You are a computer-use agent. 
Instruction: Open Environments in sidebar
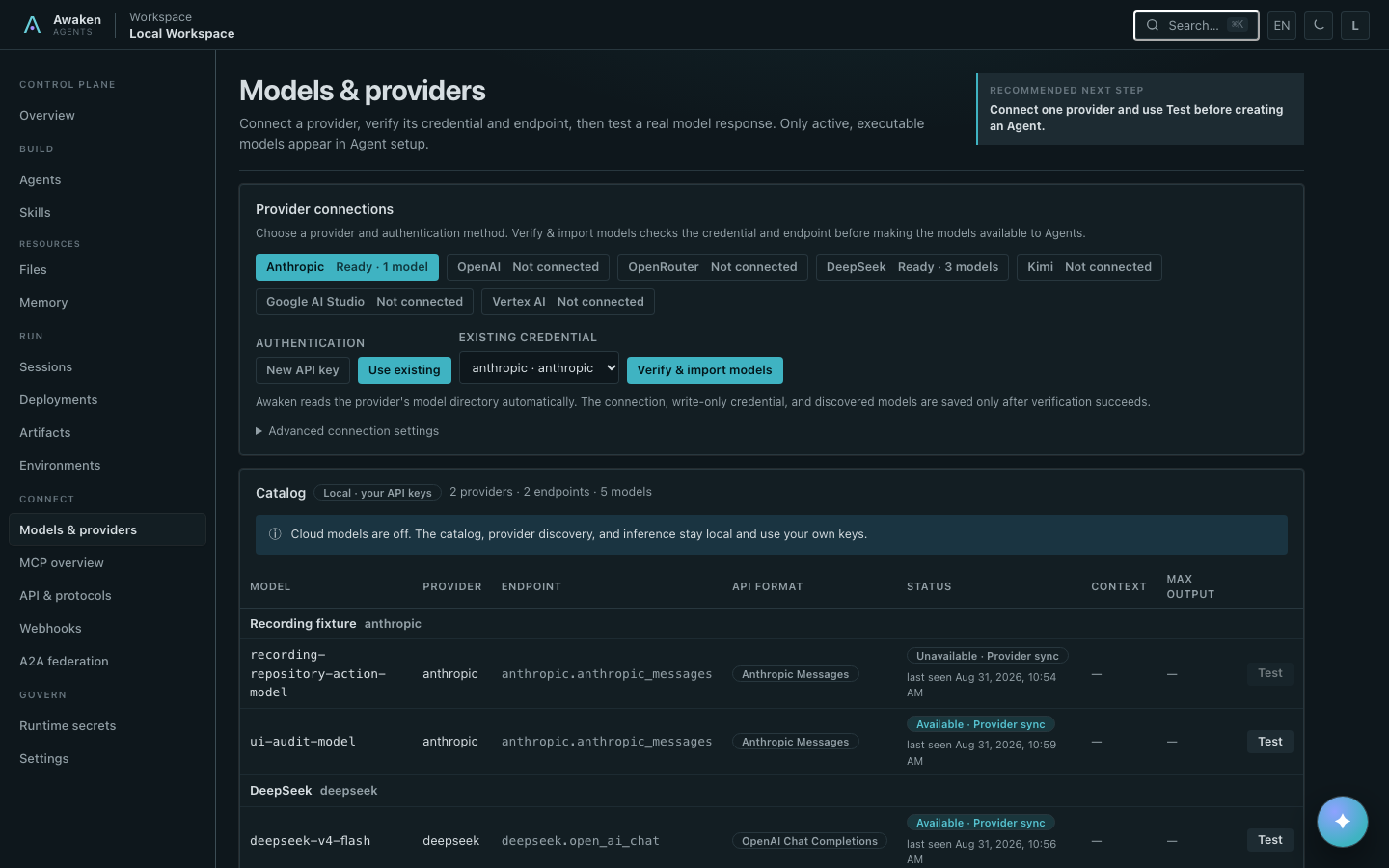107,466
